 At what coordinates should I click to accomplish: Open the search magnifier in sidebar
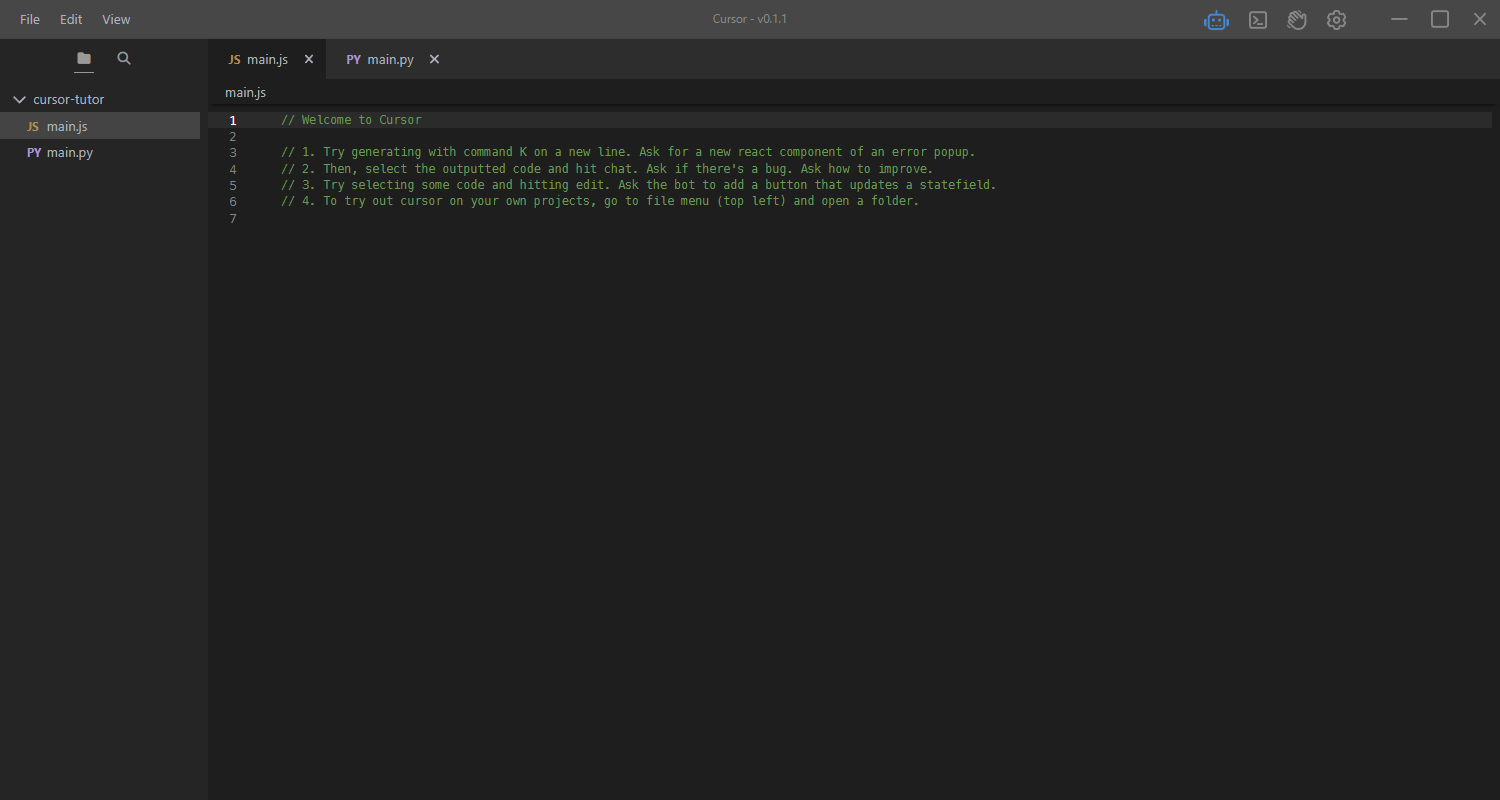click(x=124, y=58)
